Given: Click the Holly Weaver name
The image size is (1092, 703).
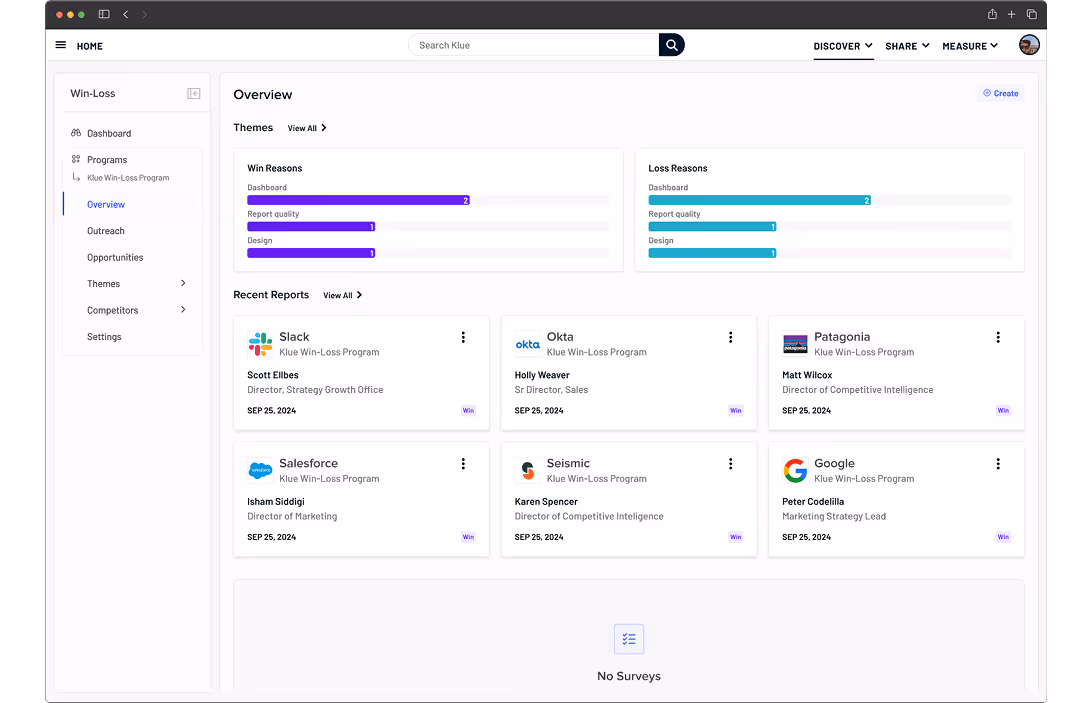Looking at the screenshot, I should 542,375.
